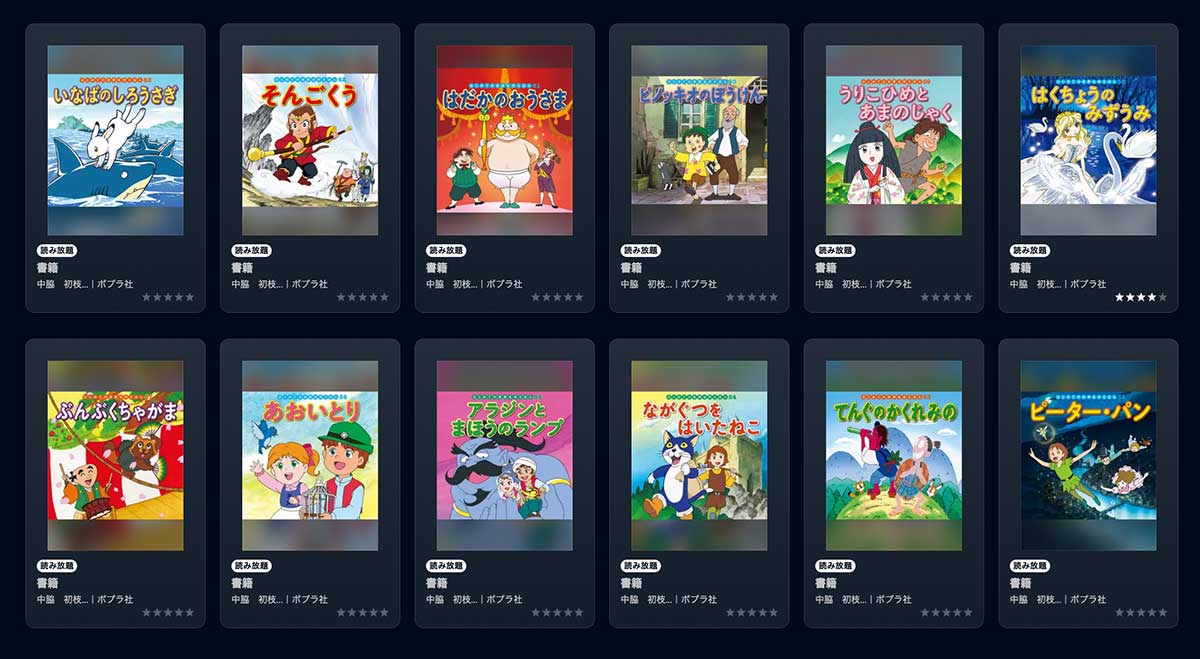The image size is (1200, 659).
Task: Rate そんごくう using its star row
Action: (x=363, y=297)
